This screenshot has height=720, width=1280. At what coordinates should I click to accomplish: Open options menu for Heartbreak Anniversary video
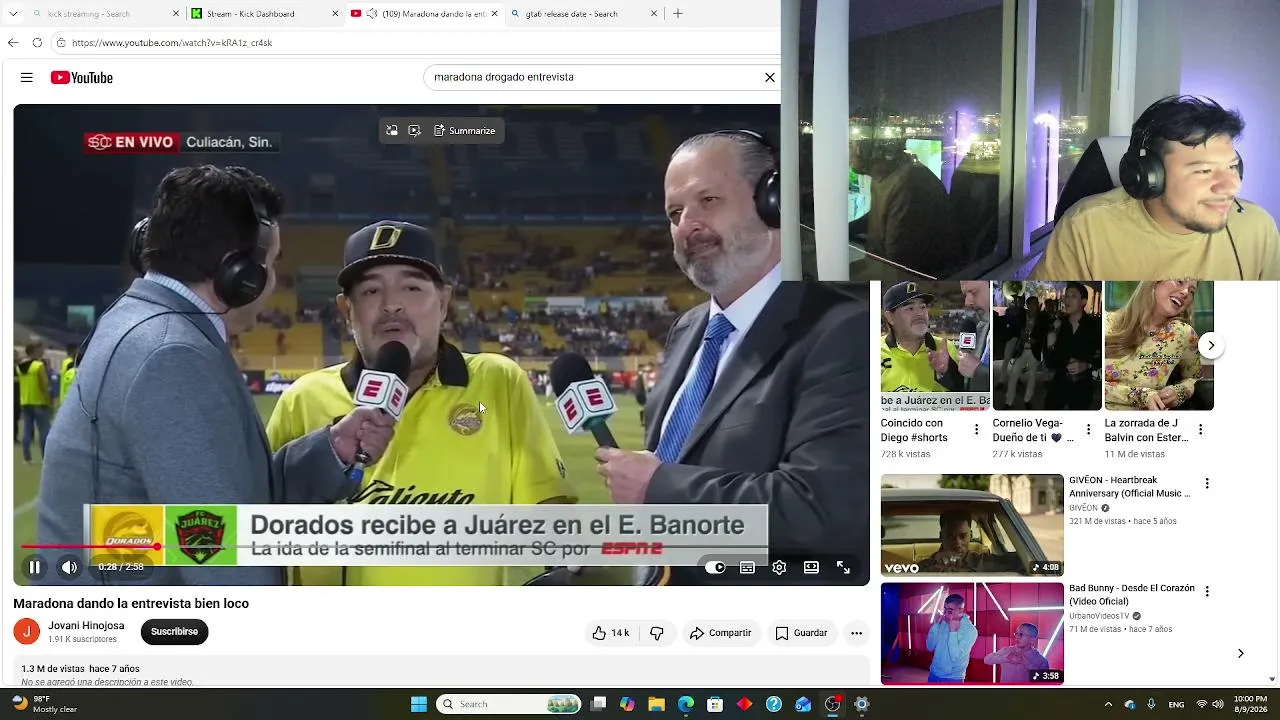(x=1207, y=484)
